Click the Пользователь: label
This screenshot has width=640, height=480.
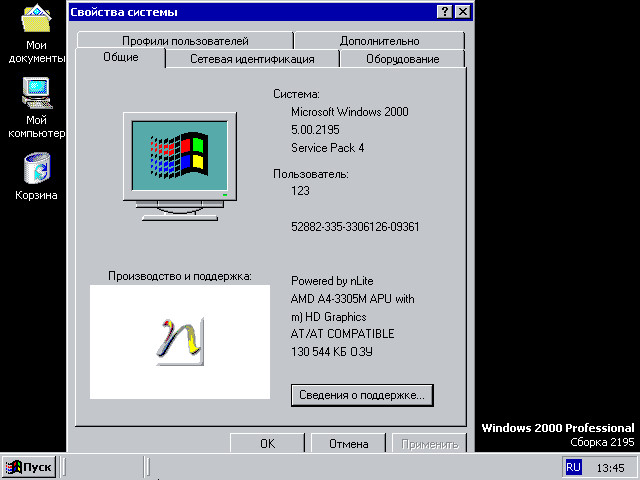[x=311, y=174]
